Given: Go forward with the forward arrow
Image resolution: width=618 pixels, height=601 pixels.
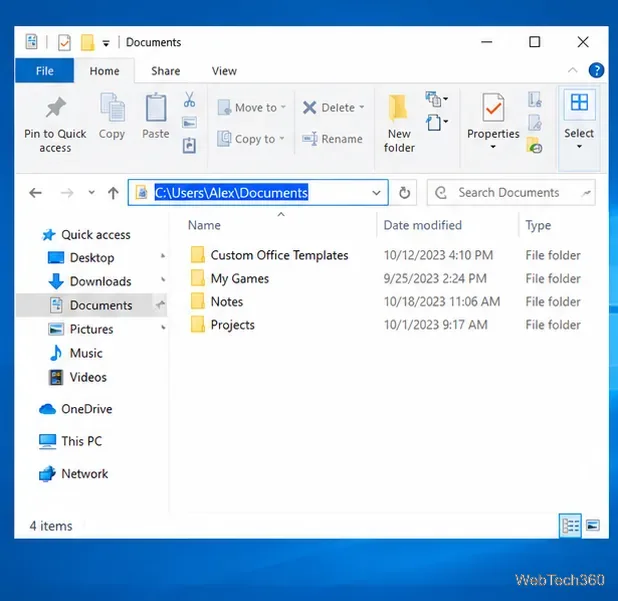Looking at the screenshot, I should pyautogui.click(x=67, y=193).
